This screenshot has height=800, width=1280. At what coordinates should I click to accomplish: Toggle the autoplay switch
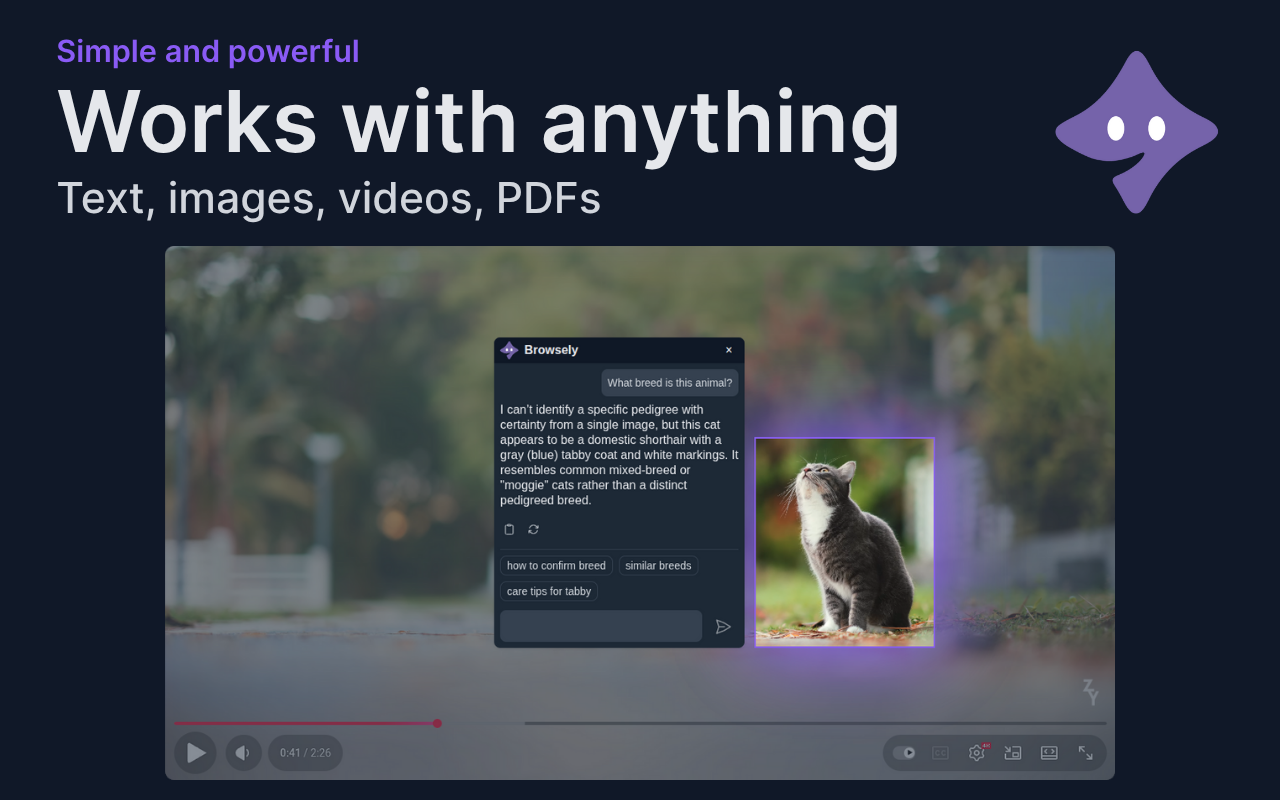tap(904, 753)
